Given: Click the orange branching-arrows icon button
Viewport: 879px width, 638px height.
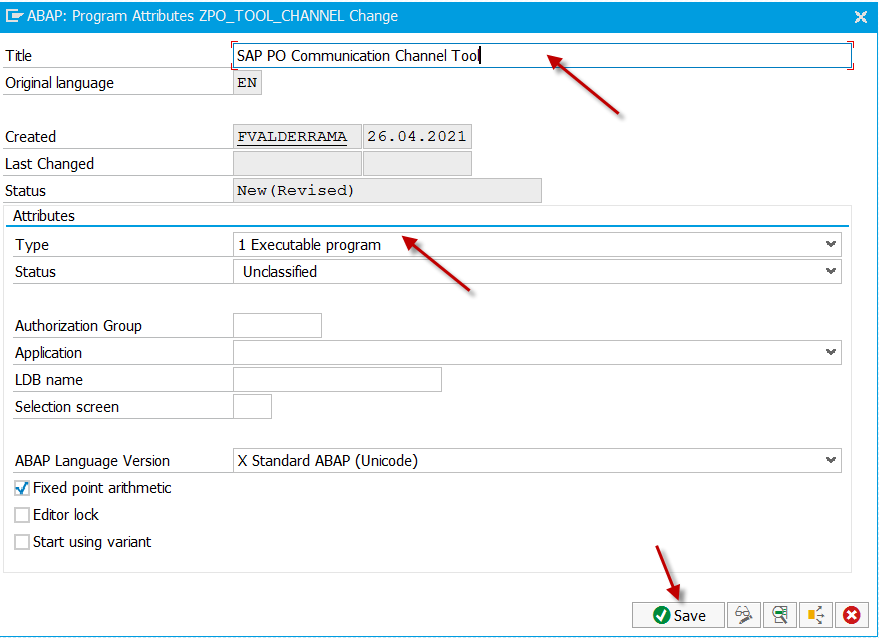Looking at the screenshot, I should click(x=815, y=615).
